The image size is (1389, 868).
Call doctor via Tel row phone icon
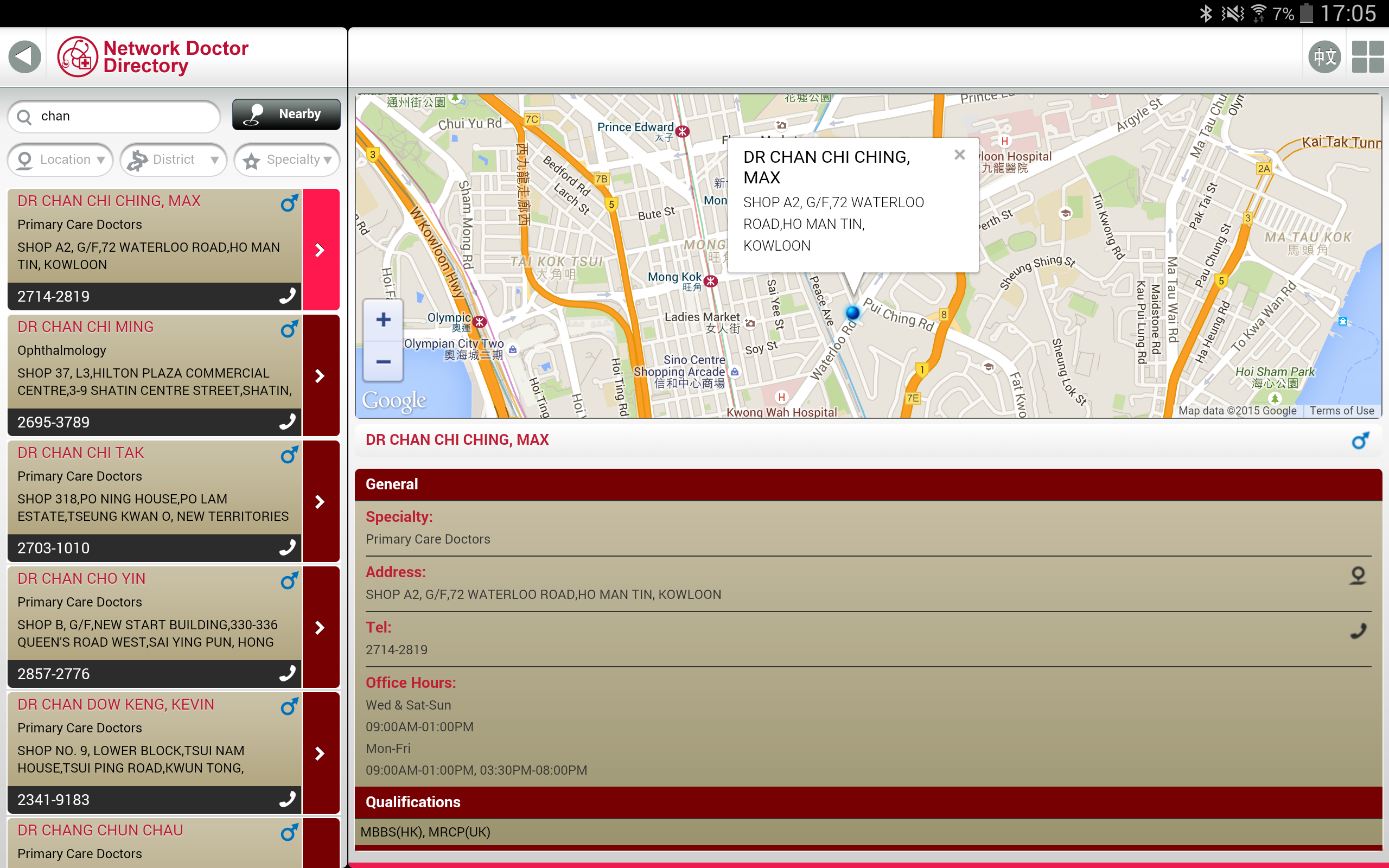pyautogui.click(x=1358, y=631)
